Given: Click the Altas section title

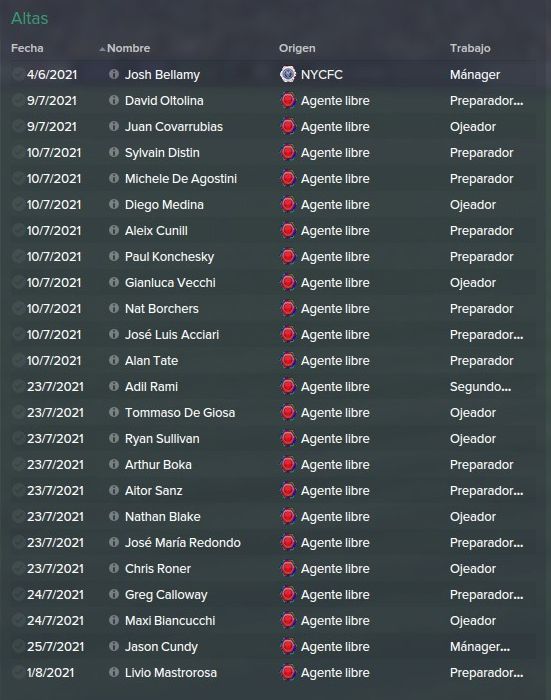Looking at the screenshot, I should (x=29, y=18).
